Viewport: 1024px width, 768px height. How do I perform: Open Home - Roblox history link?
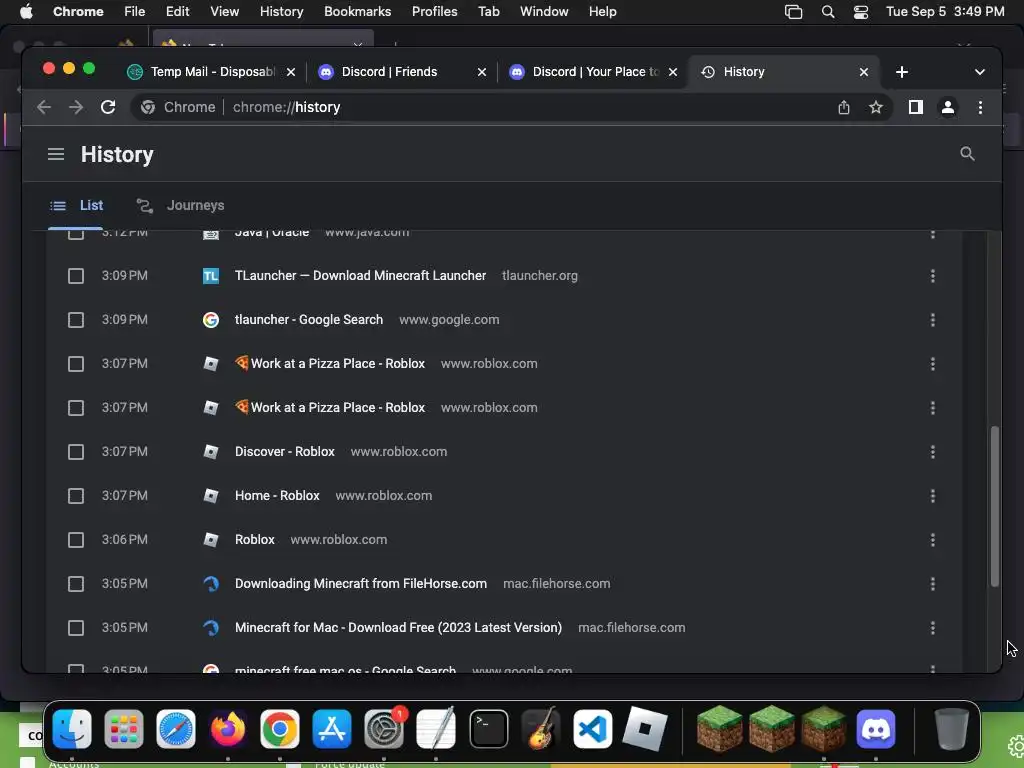277,496
